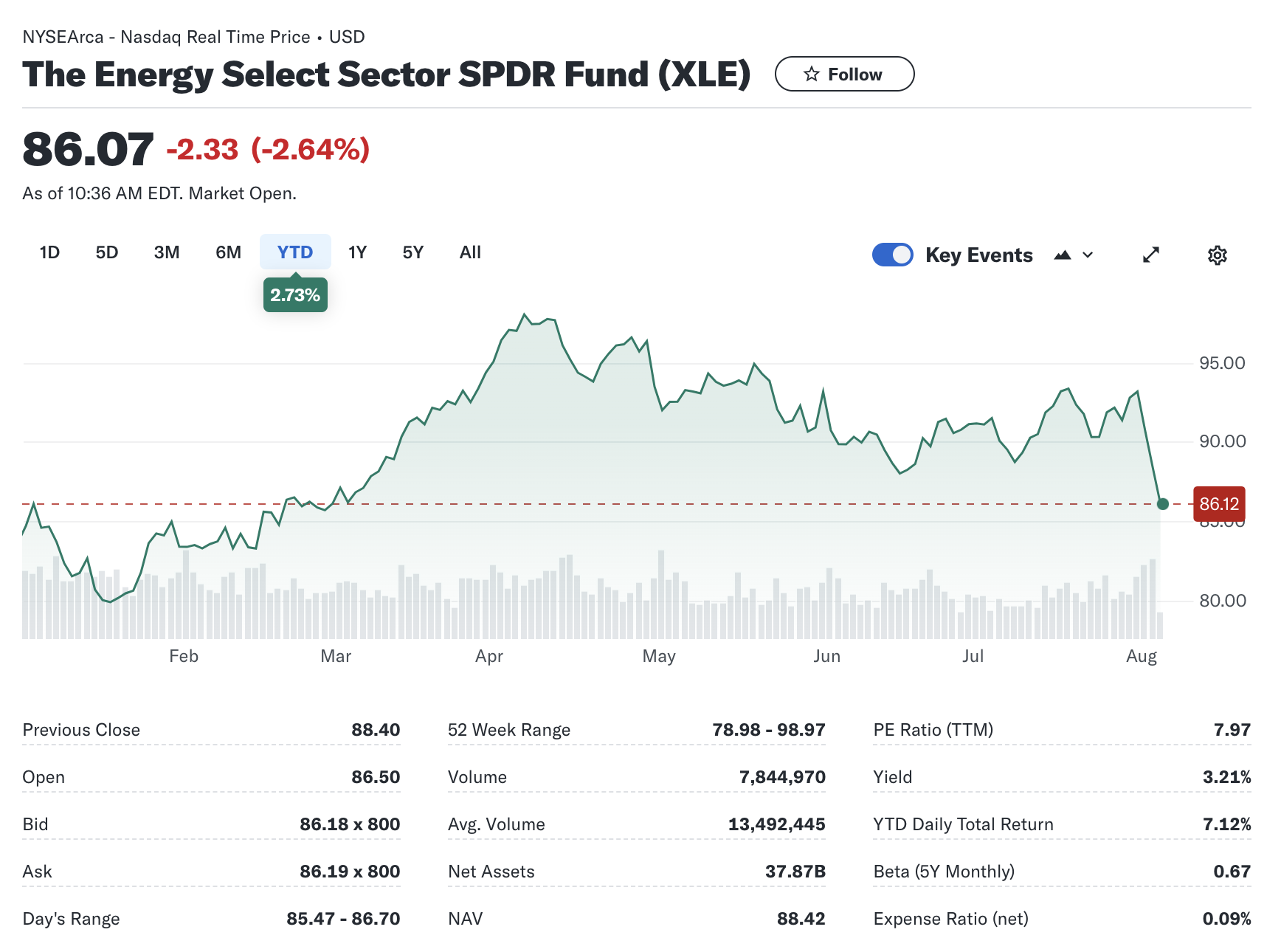Image resolution: width=1281 pixels, height=952 pixels.
Task: Click the Ask value 86.19 x 800
Action: [x=350, y=872]
